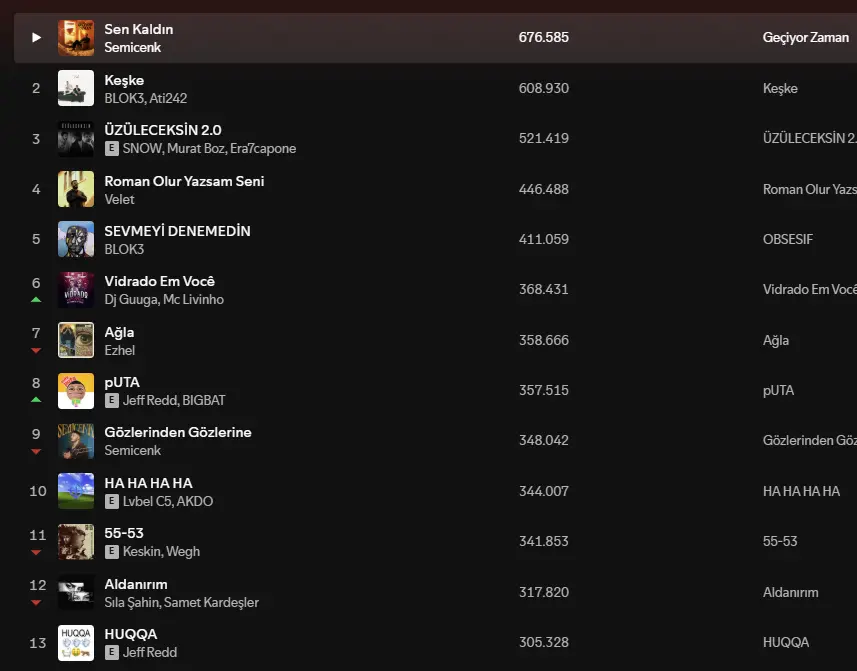
Task: Open song title ÜZÜLECEKSİN 2.0
Action: tap(163, 130)
